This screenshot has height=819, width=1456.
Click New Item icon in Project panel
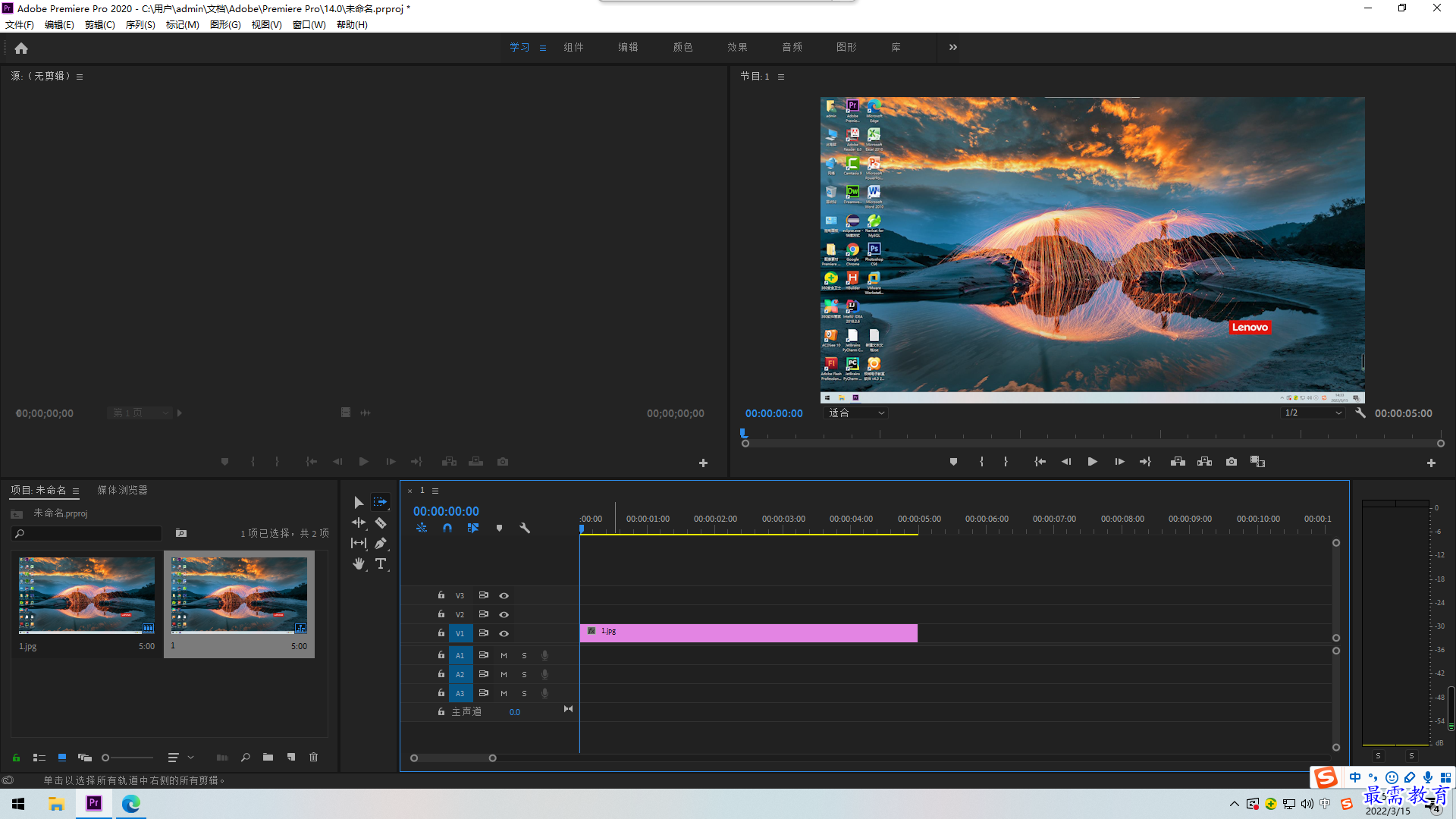(x=291, y=758)
